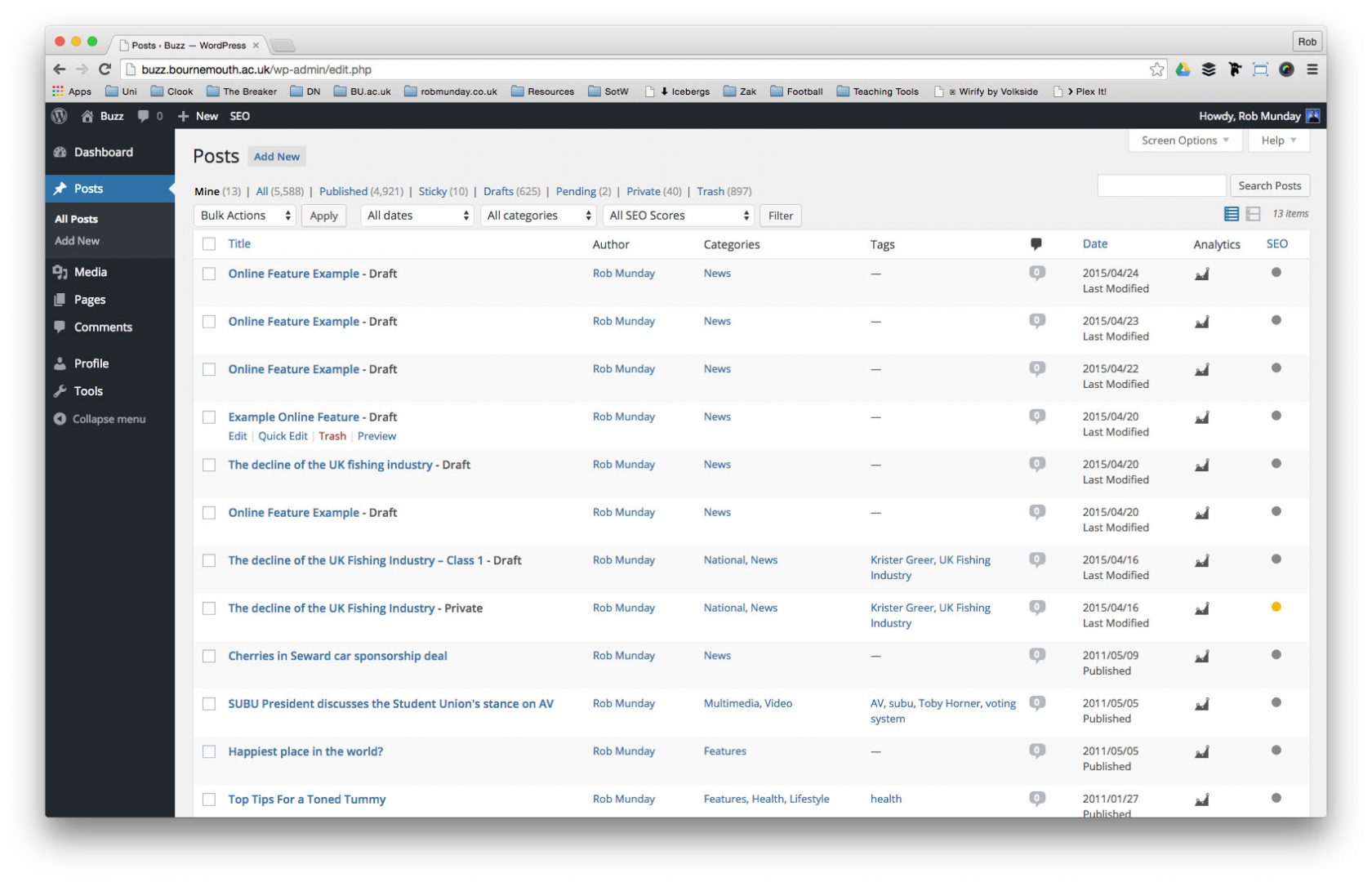Sort by the comments bubble column header
Image resolution: width=1372 pixels, height=882 pixels.
pos(1036,244)
